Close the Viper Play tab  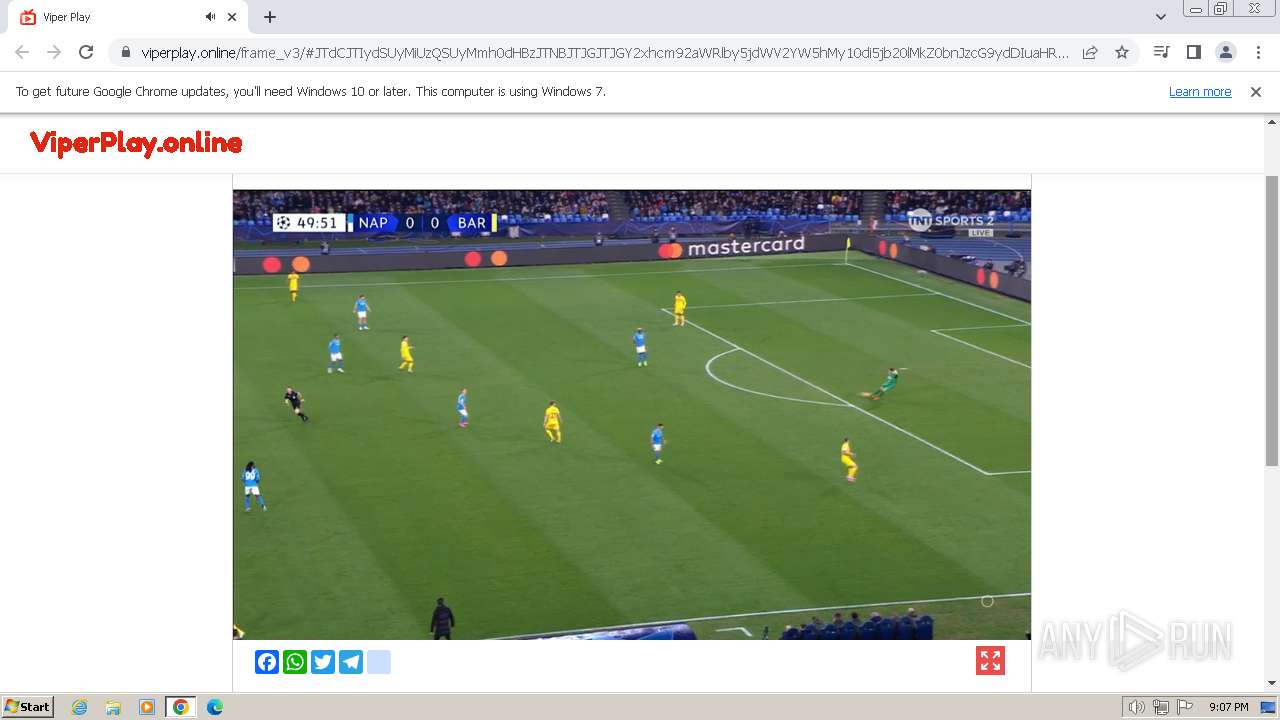232,17
